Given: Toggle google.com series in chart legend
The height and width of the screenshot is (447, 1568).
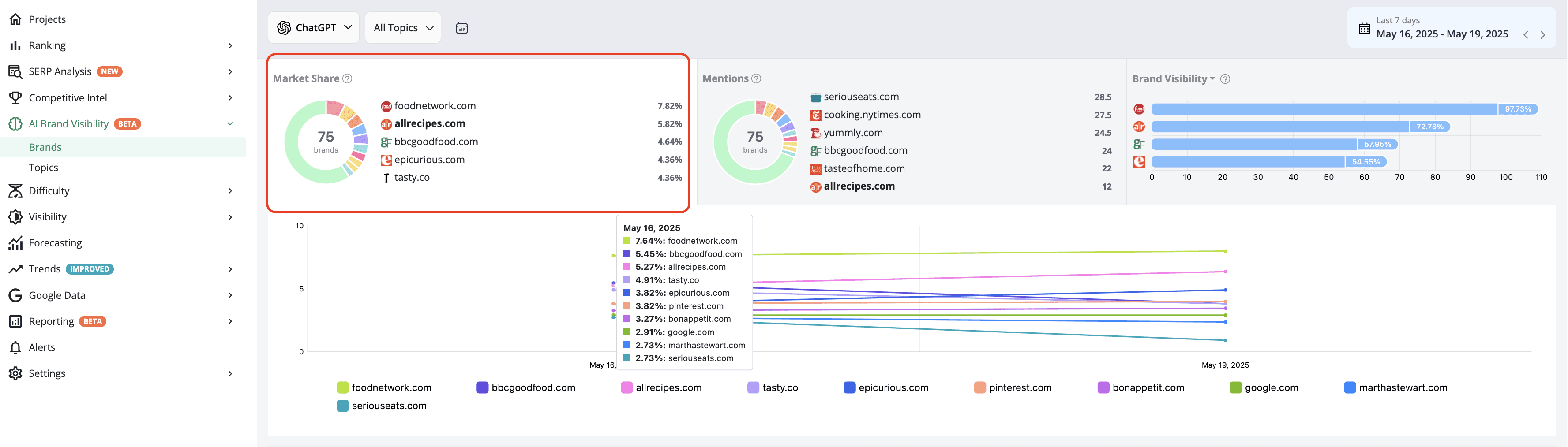Looking at the screenshot, I should pyautogui.click(x=1264, y=388).
